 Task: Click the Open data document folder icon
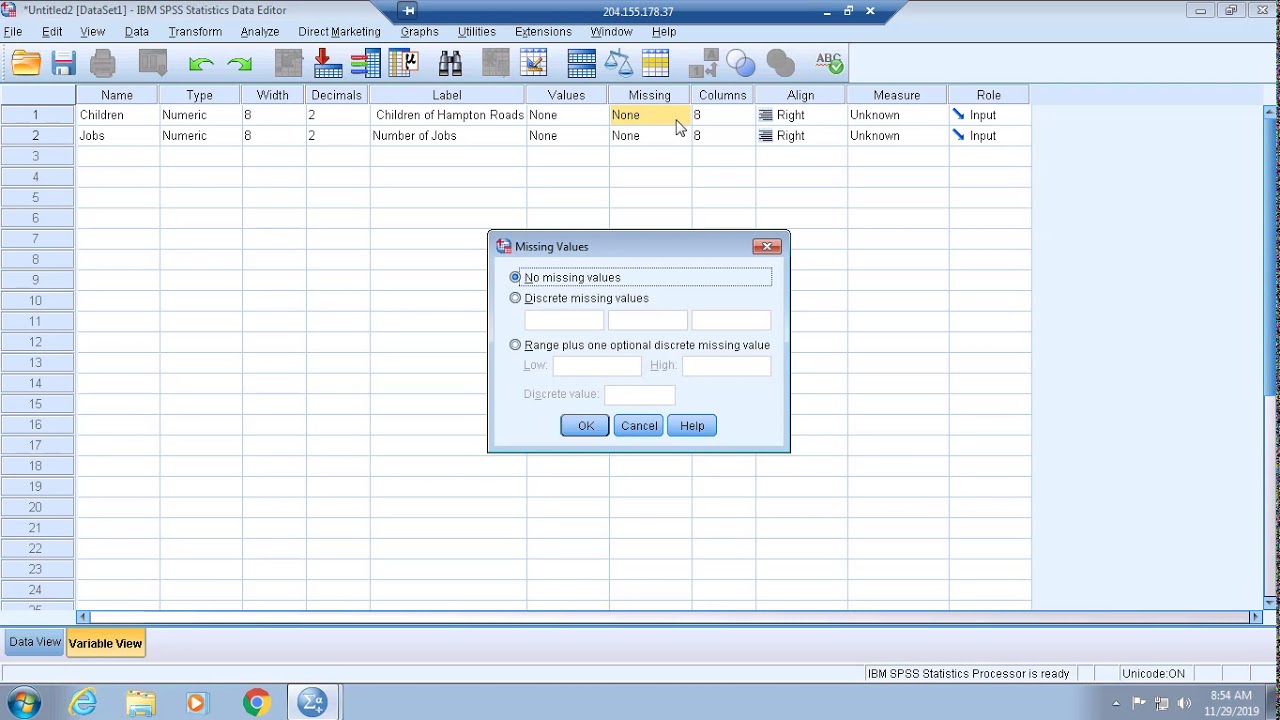tap(26, 64)
